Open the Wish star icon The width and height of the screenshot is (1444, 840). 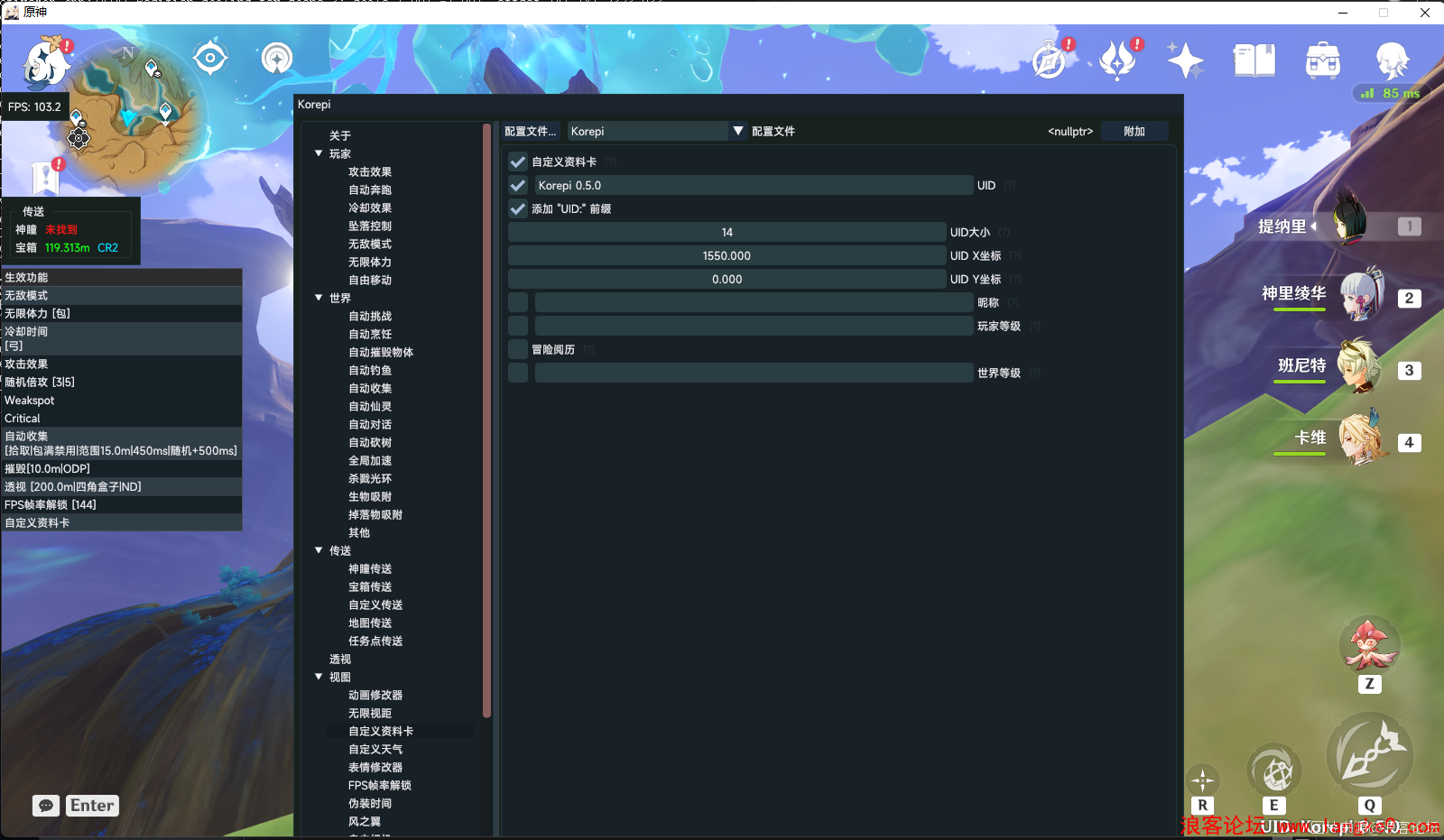coord(1185,60)
